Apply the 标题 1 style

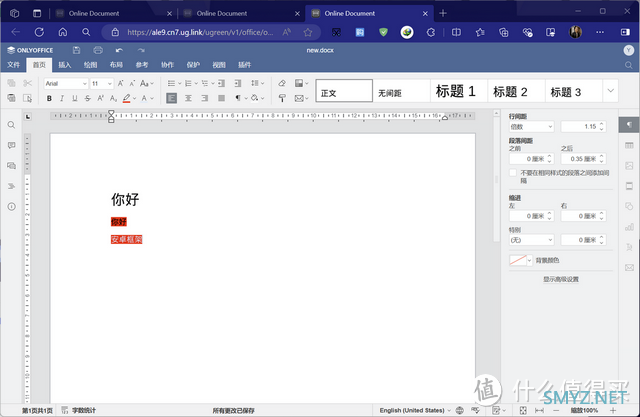coord(455,91)
